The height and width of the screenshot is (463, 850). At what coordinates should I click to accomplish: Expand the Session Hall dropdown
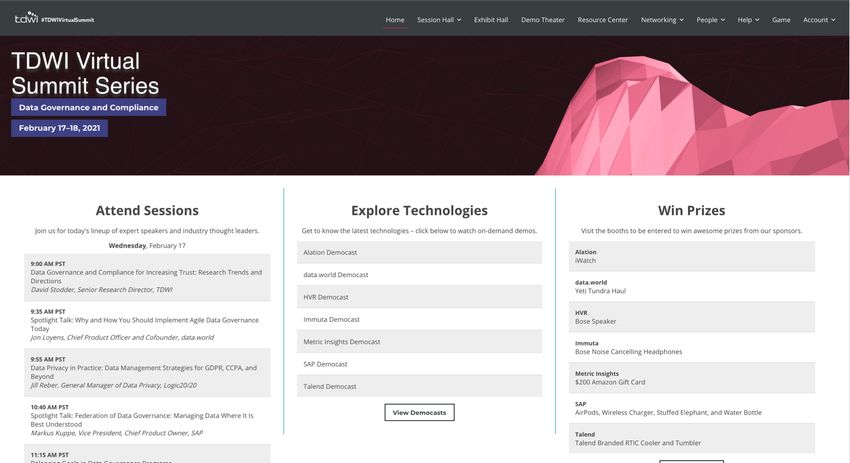click(x=439, y=20)
